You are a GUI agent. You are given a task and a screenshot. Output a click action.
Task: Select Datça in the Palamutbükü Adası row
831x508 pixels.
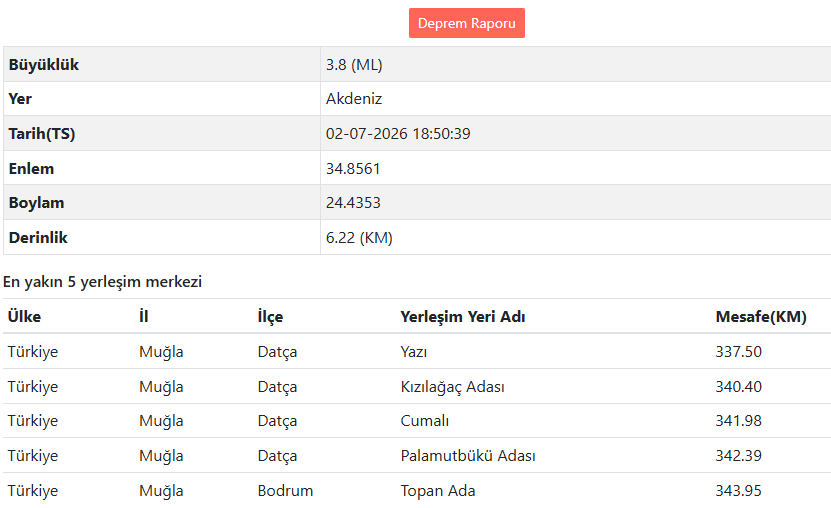[x=277, y=456]
